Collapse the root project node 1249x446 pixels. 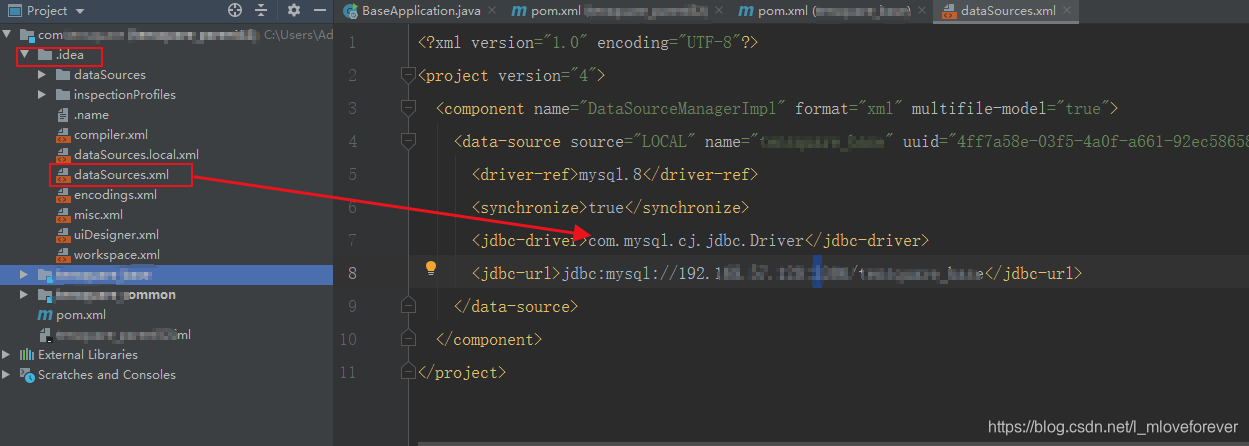[x=7, y=35]
